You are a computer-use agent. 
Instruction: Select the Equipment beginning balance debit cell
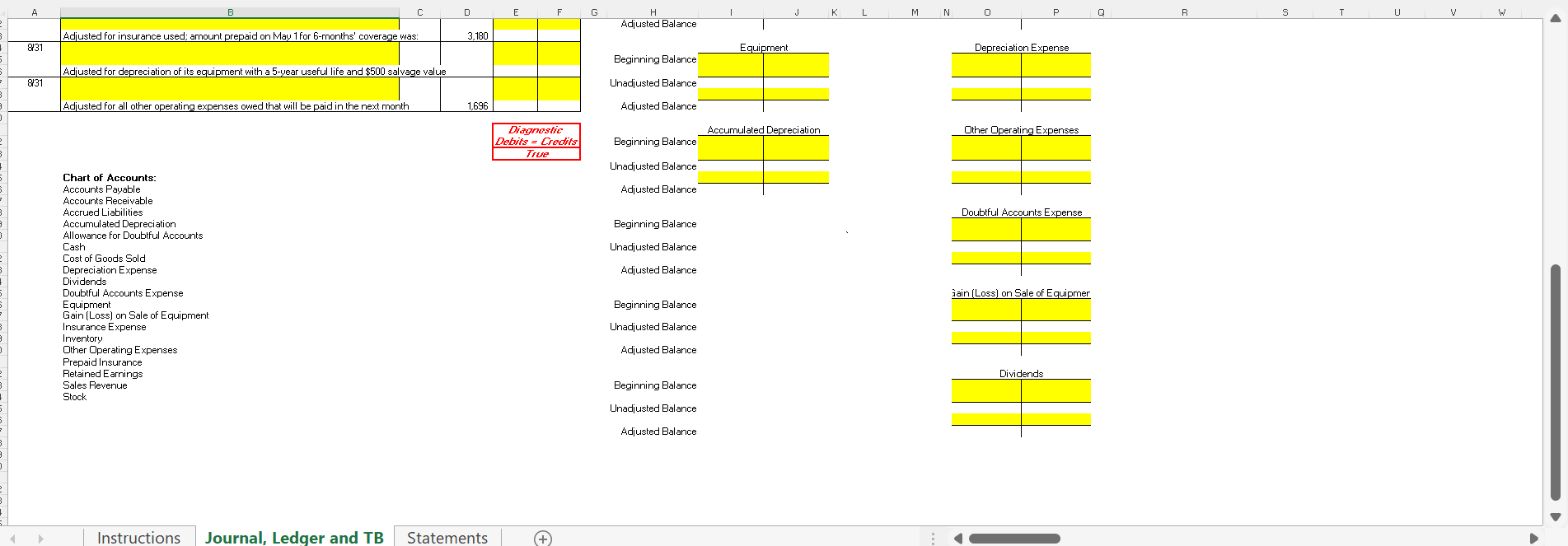(x=731, y=59)
